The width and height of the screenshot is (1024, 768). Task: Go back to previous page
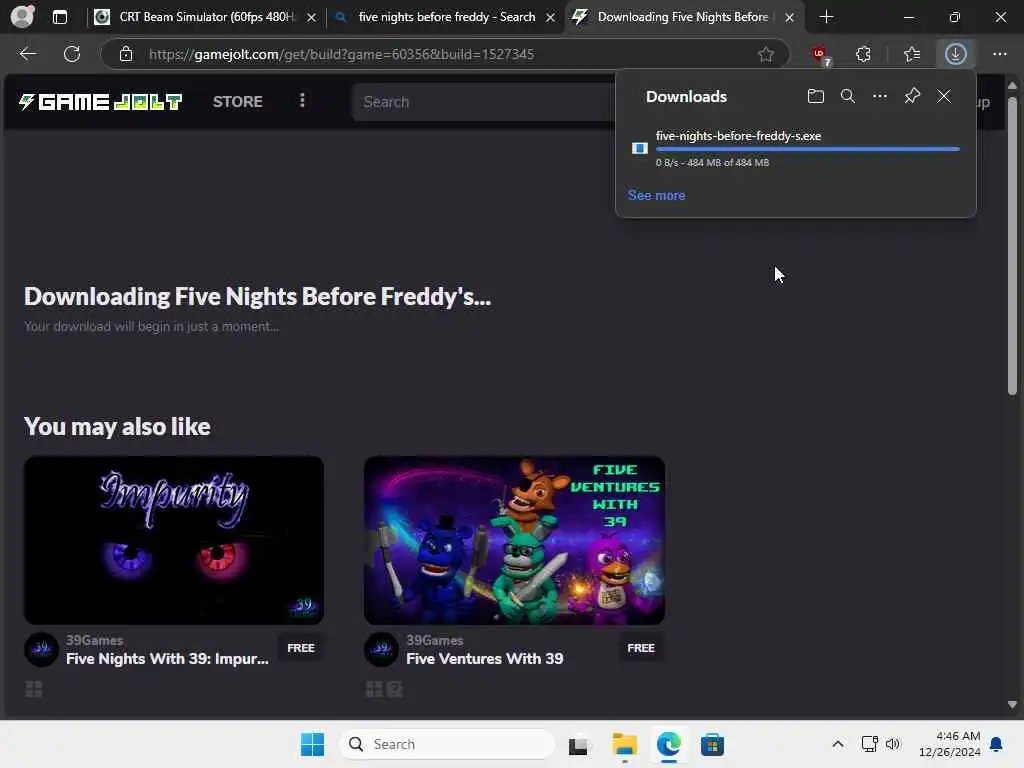[x=27, y=54]
